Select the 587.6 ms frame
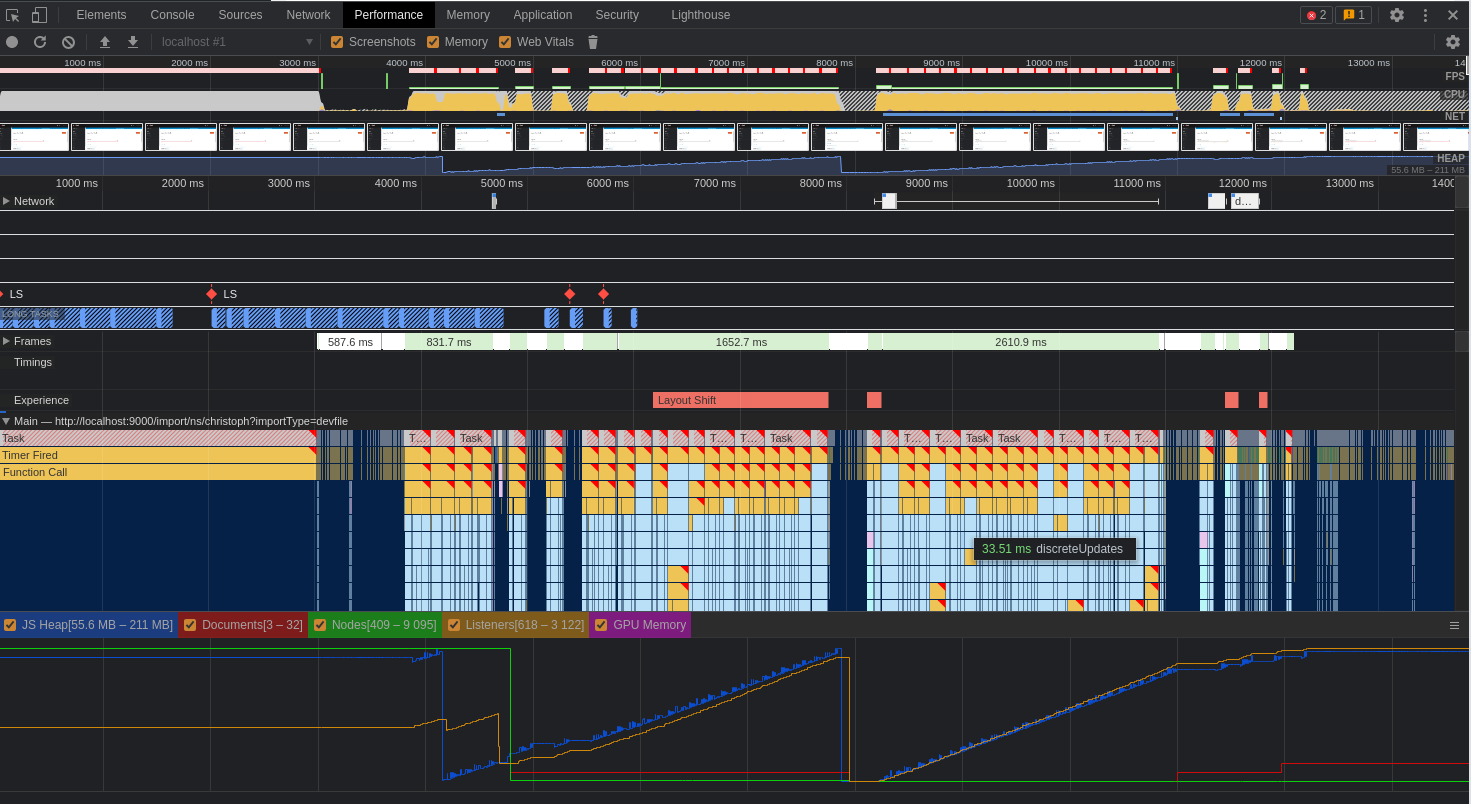Image resolution: width=1471 pixels, height=804 pixels. (349, 342)
